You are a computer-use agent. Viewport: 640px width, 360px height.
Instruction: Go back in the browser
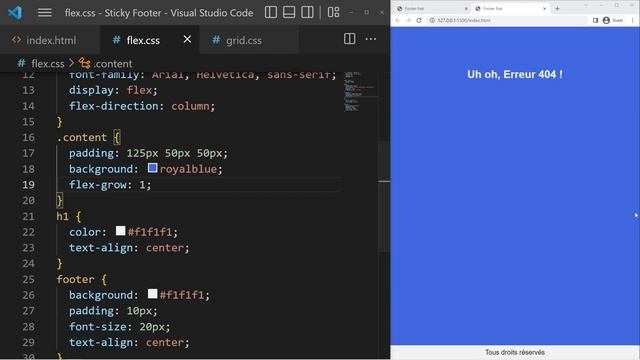point(398,20)
